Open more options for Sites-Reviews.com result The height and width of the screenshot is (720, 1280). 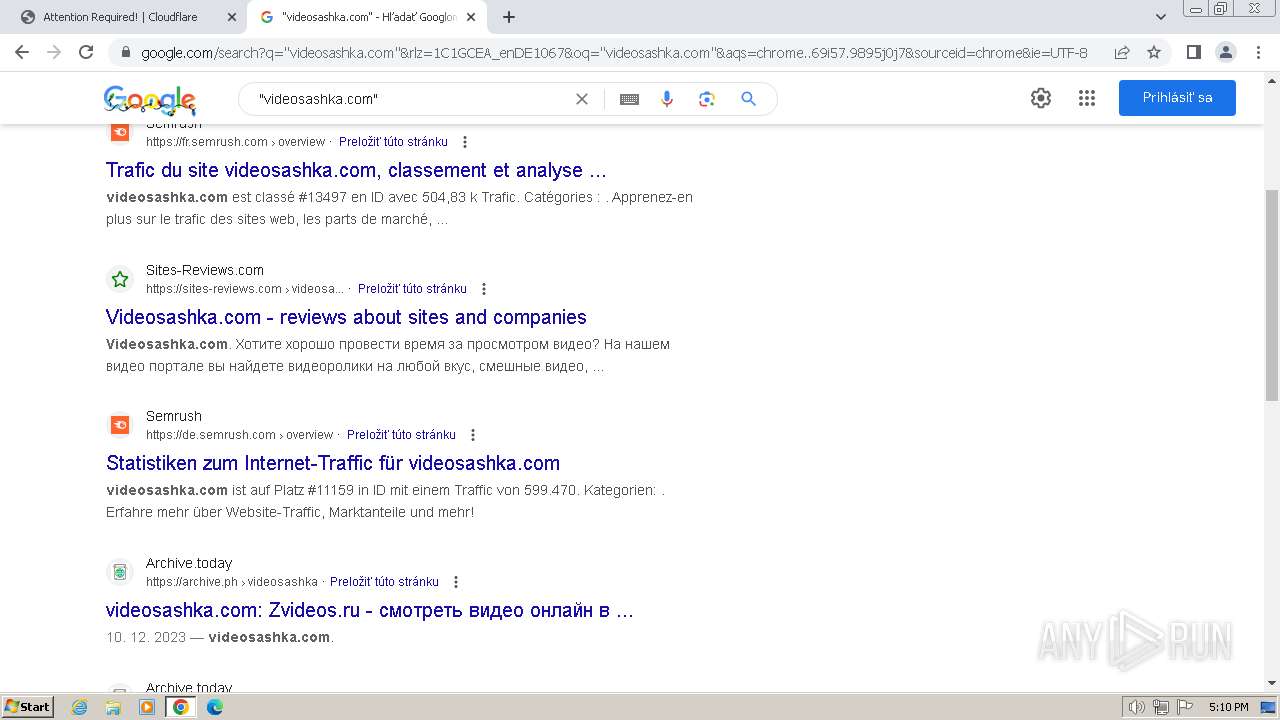tap(484, 289)
